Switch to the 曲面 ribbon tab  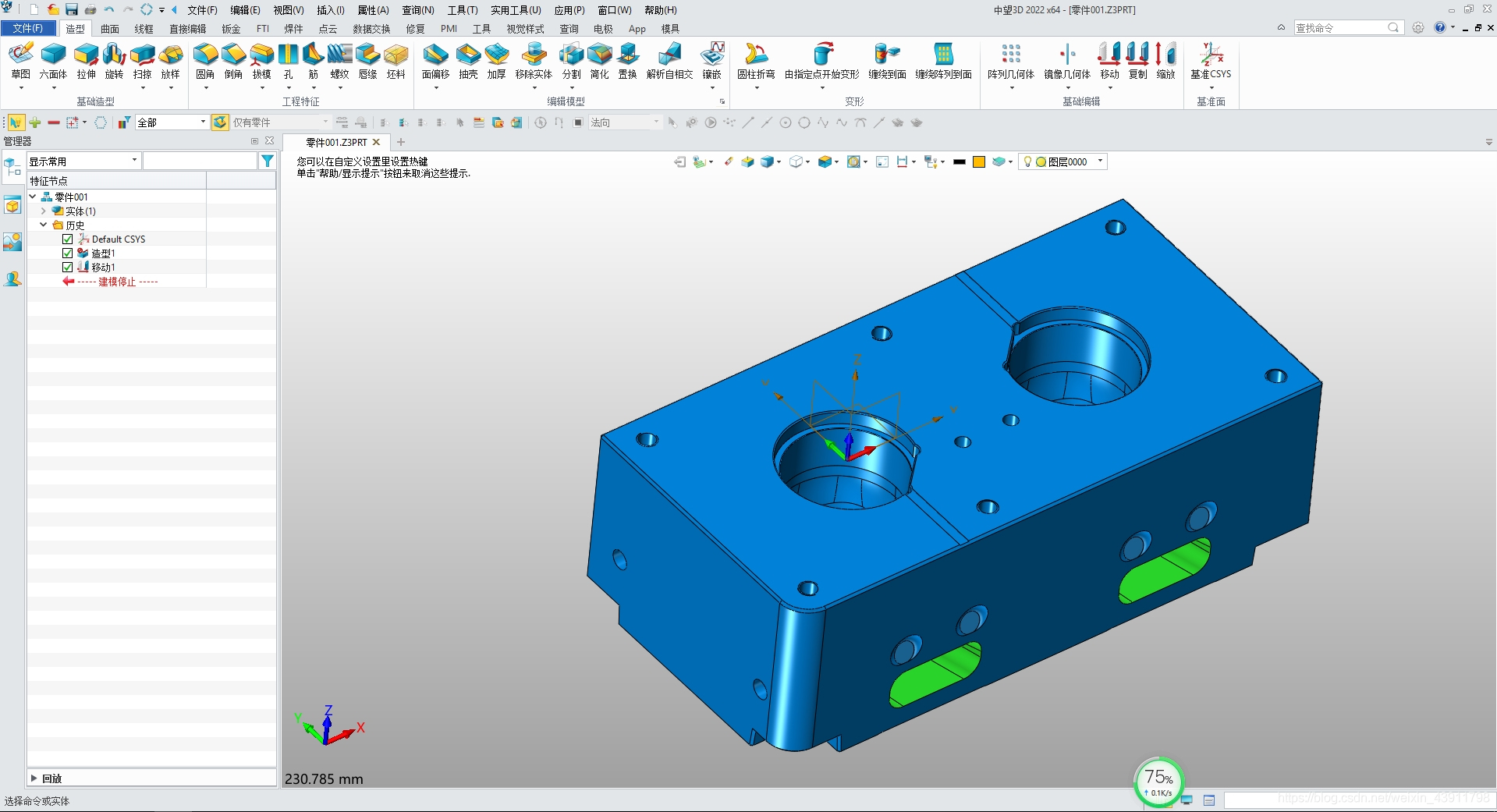click(x=109, y=29)
